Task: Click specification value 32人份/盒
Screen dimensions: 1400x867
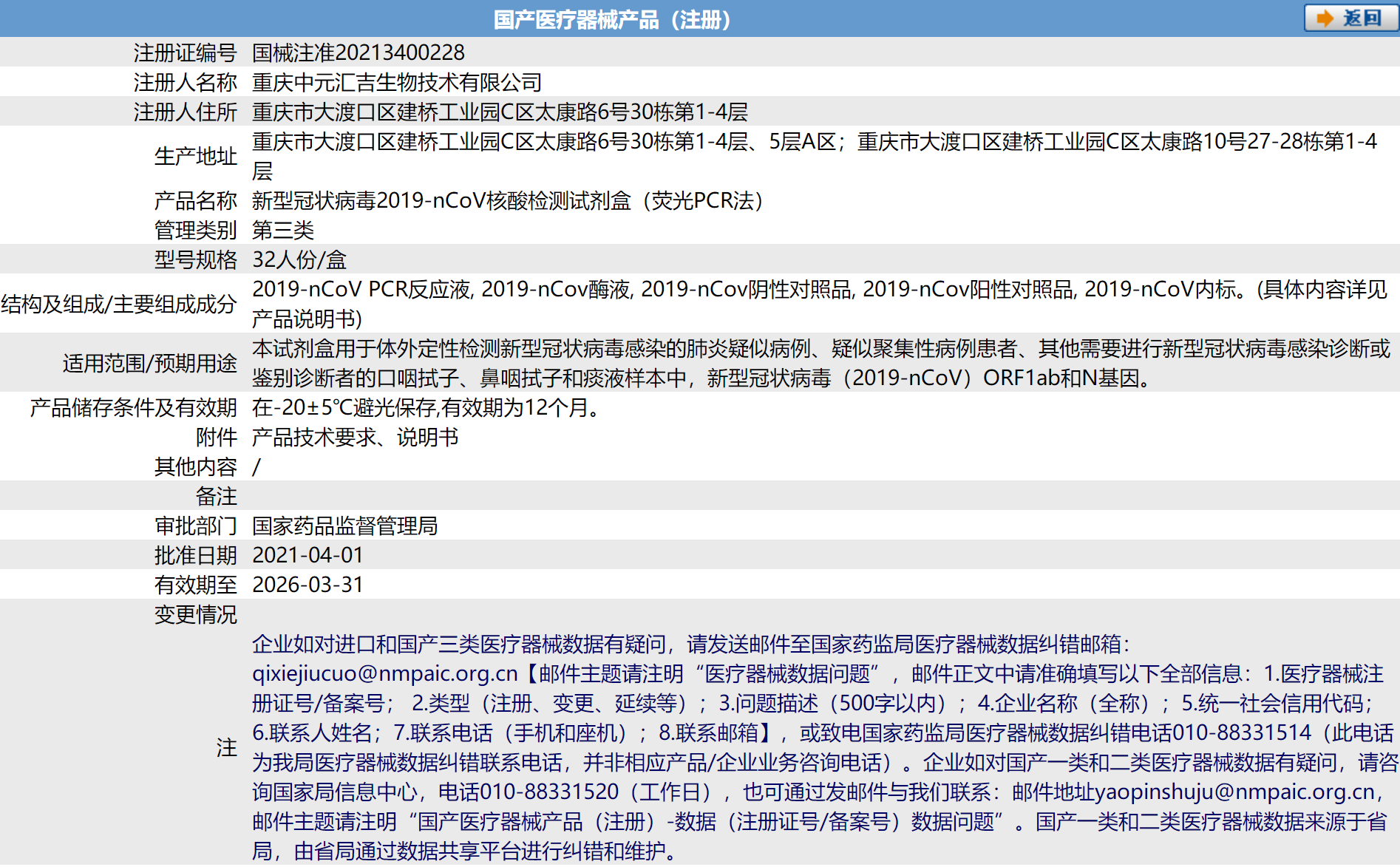Action: tap(299, 259)
